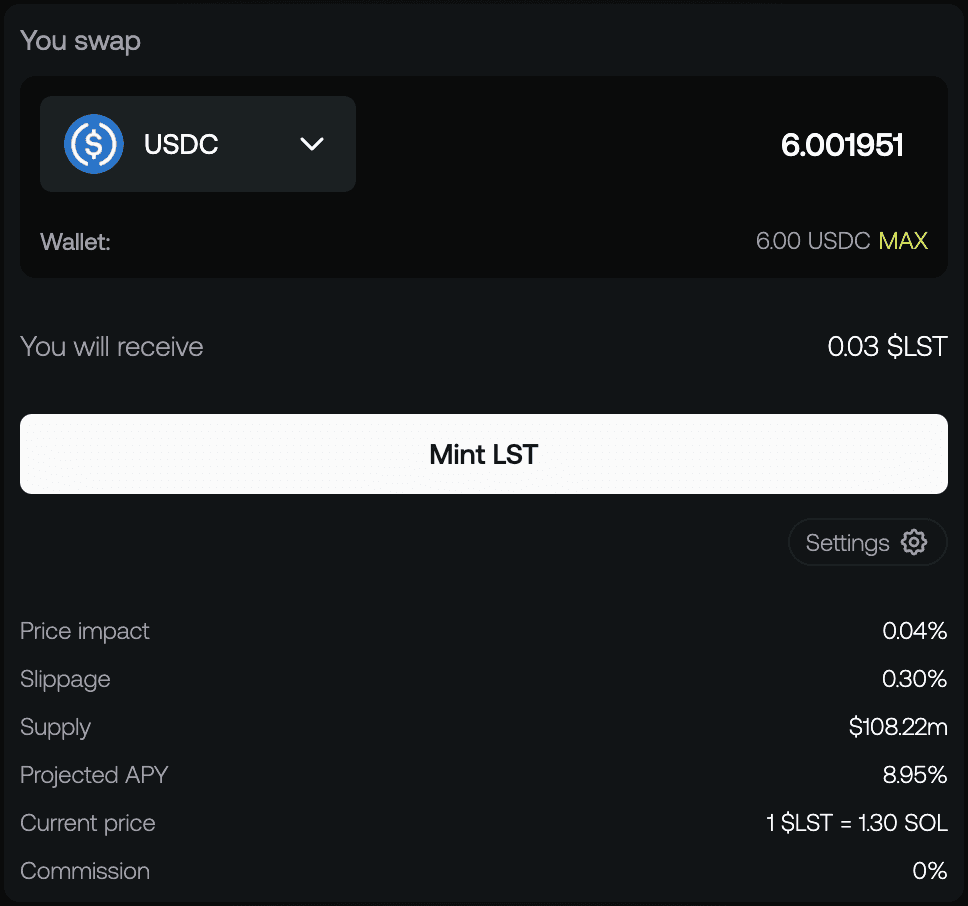Click MAX to use full wallet balance
Image resolution: width=968 pixels, height=906 pixels.
(903, 241)
